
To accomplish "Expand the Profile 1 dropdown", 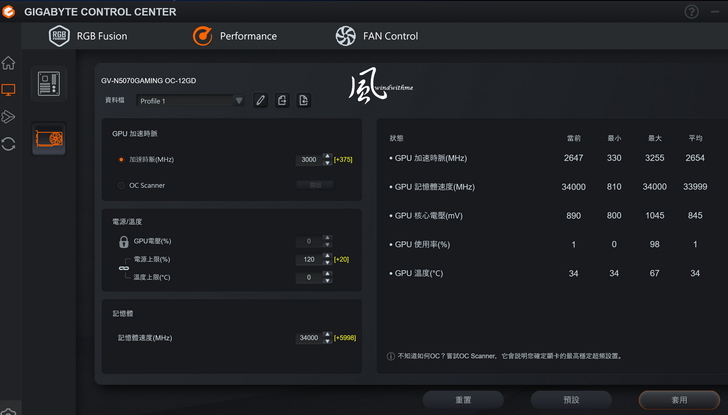I will click(x=238, y=101).
